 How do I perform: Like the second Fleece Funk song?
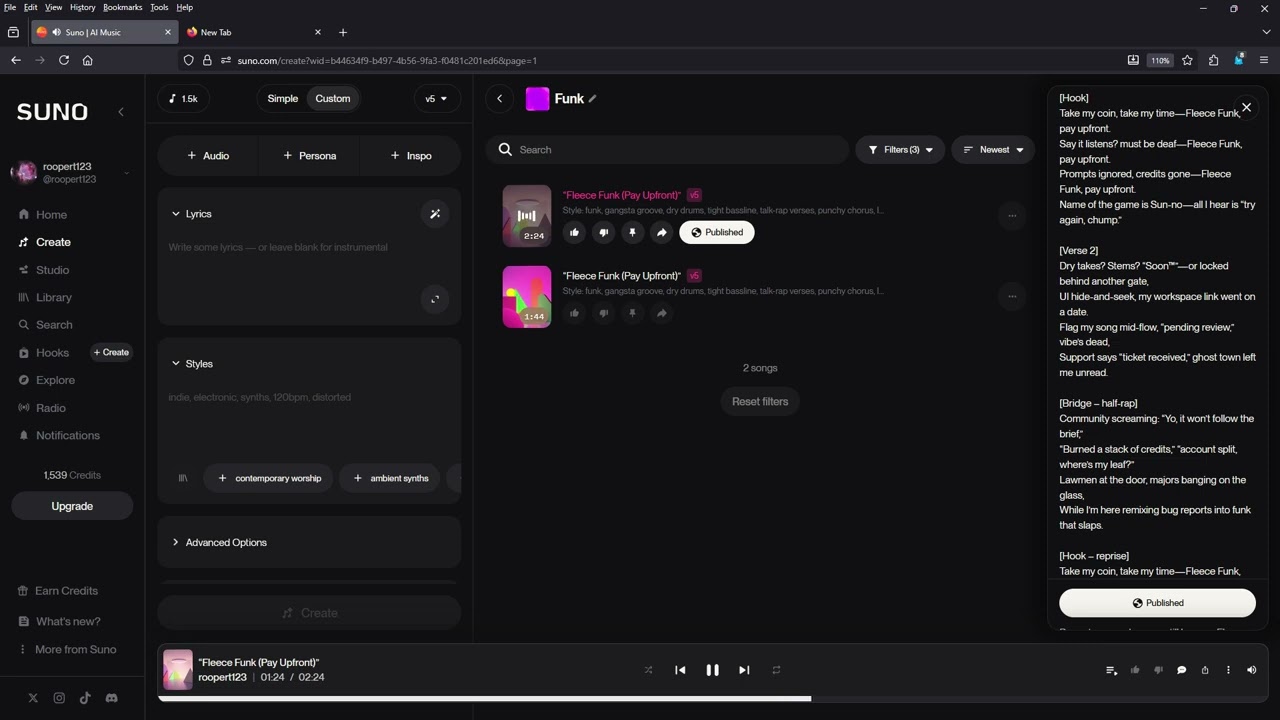point(574,313)
